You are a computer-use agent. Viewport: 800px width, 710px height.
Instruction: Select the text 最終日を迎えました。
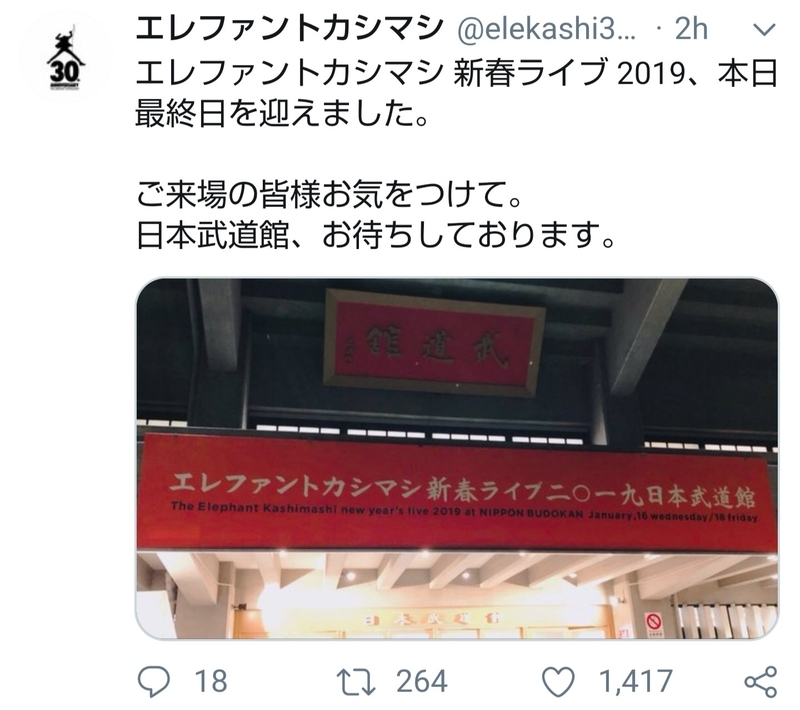282,114
